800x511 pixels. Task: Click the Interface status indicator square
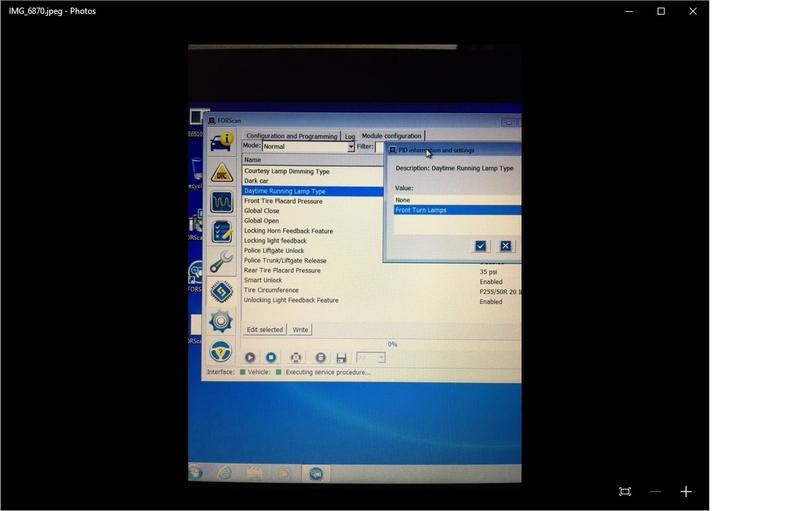pyautogui.click(x=243, y=372)
